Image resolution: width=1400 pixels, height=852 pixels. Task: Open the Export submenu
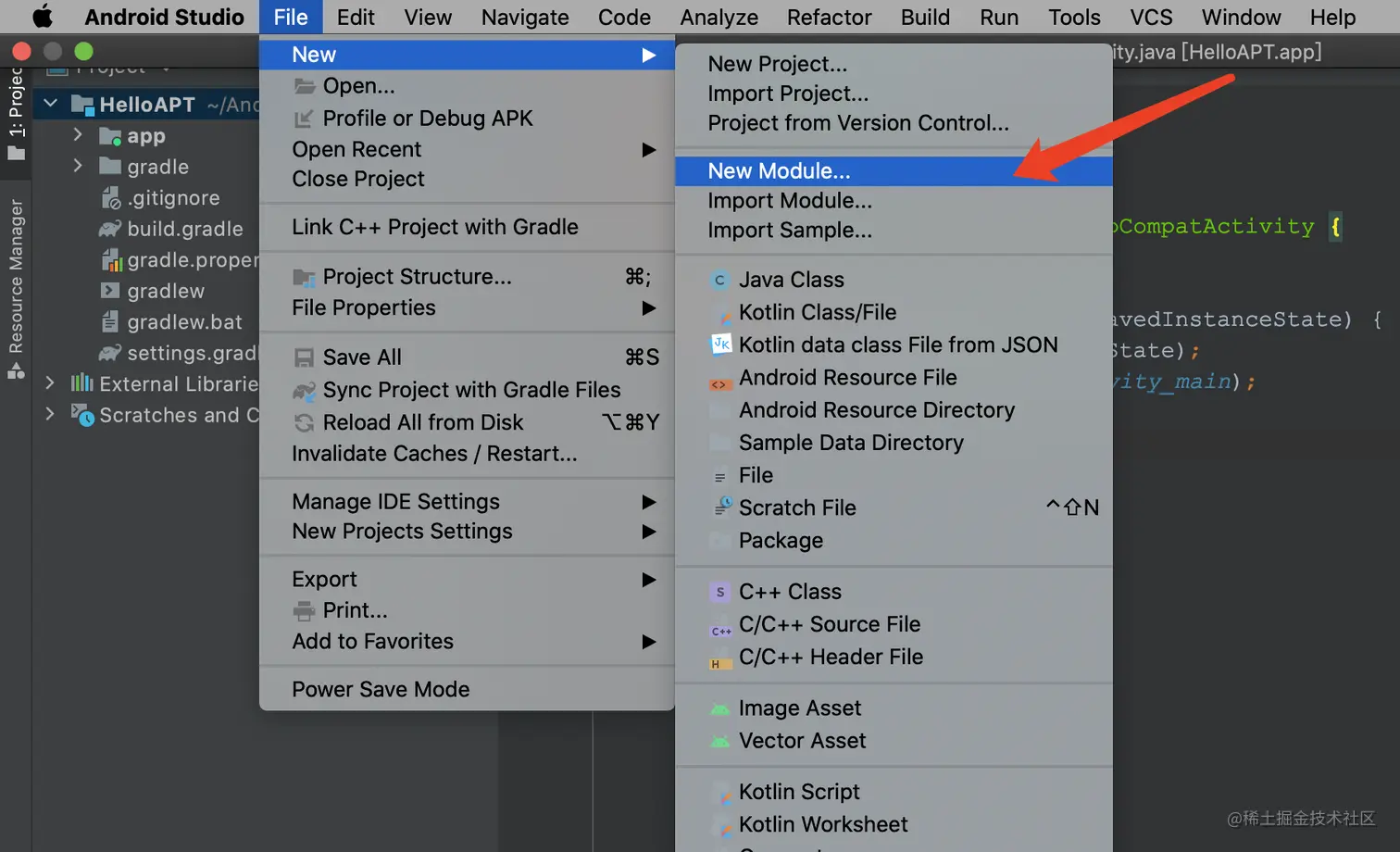pyautogui.click(x=324, y=579)
